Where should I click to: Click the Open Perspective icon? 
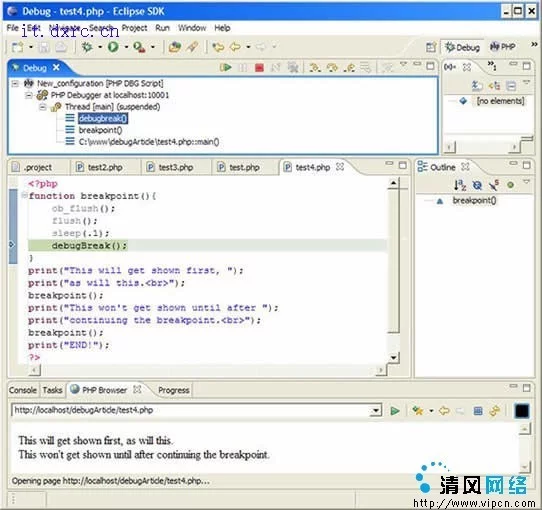coord(431,47)
